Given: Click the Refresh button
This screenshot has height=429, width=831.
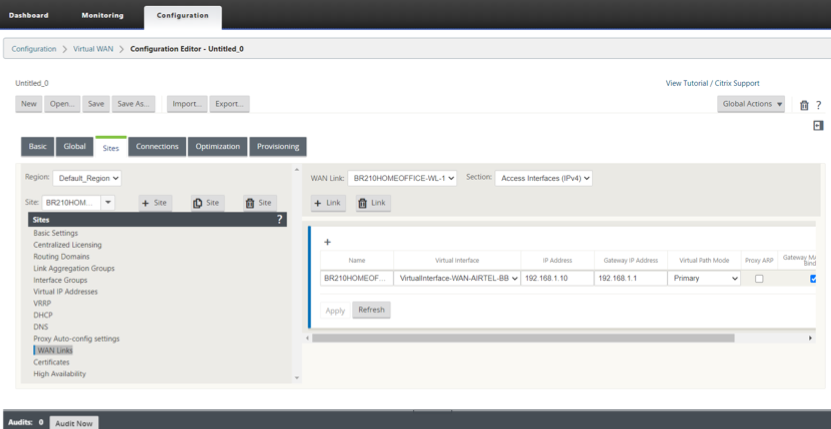Looking at the screenshot, I should pyautogui.click(x=372, y=310).
